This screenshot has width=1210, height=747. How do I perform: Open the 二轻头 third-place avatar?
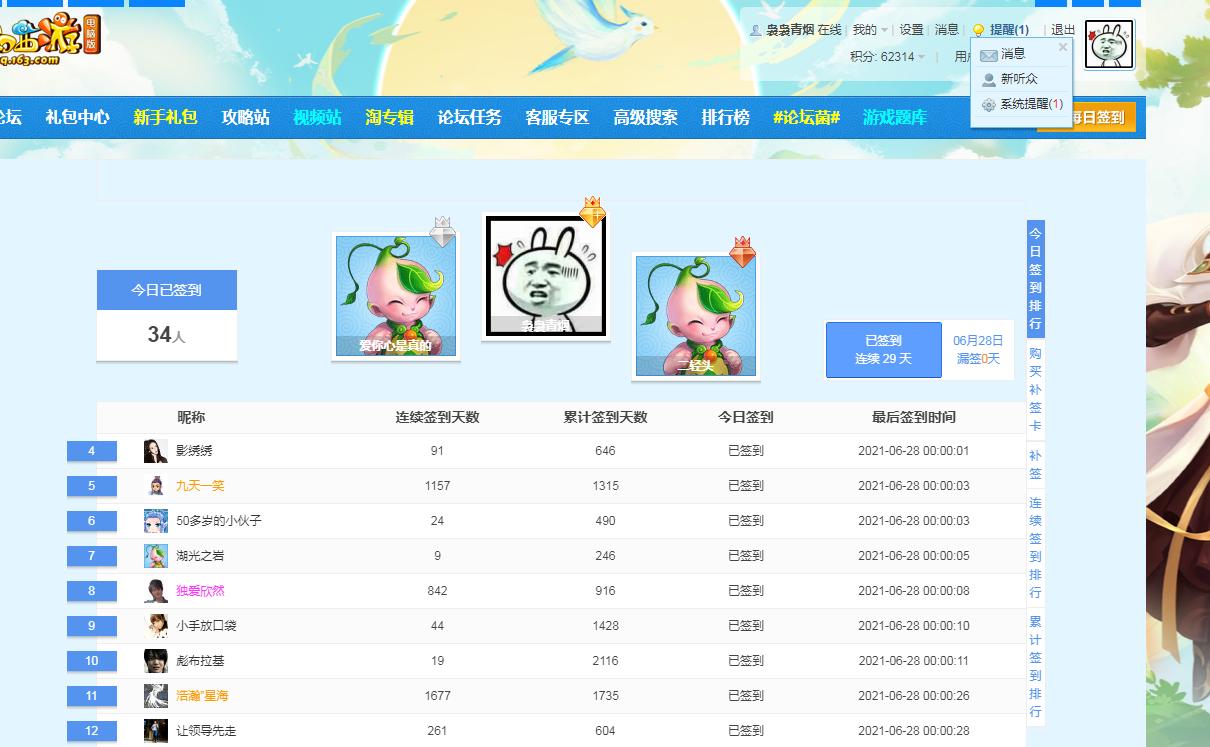point(696,315)
